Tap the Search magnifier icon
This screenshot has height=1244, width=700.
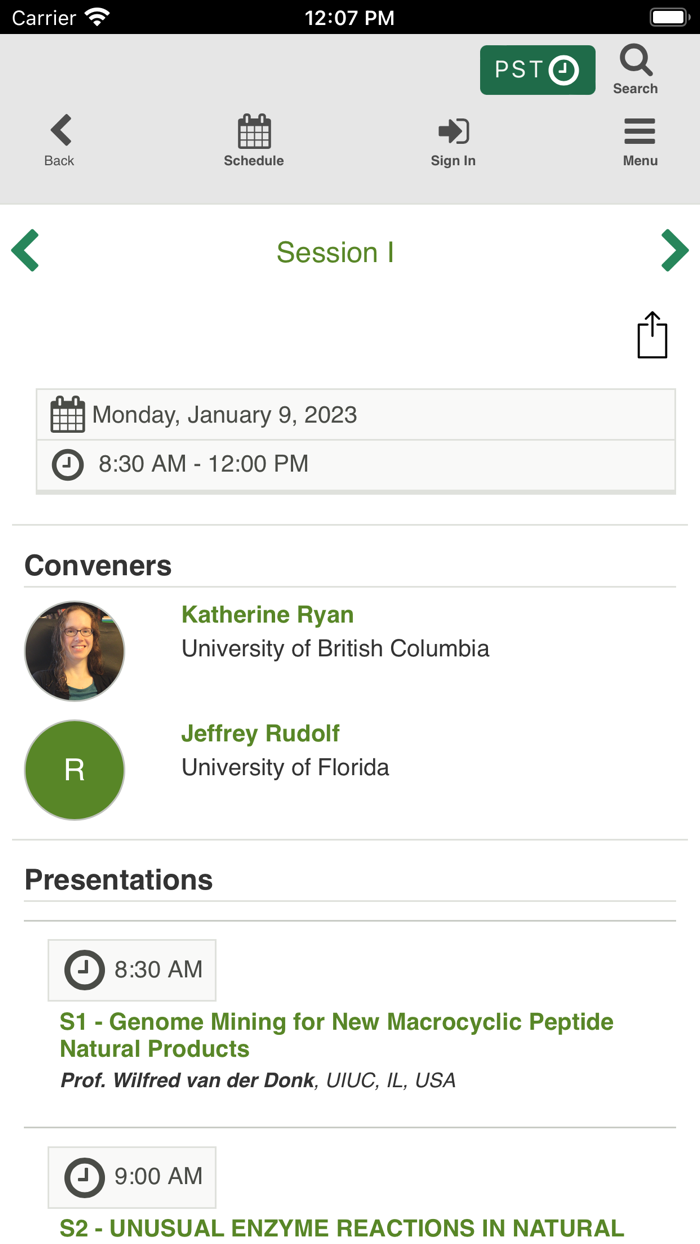tap(636, 62)
